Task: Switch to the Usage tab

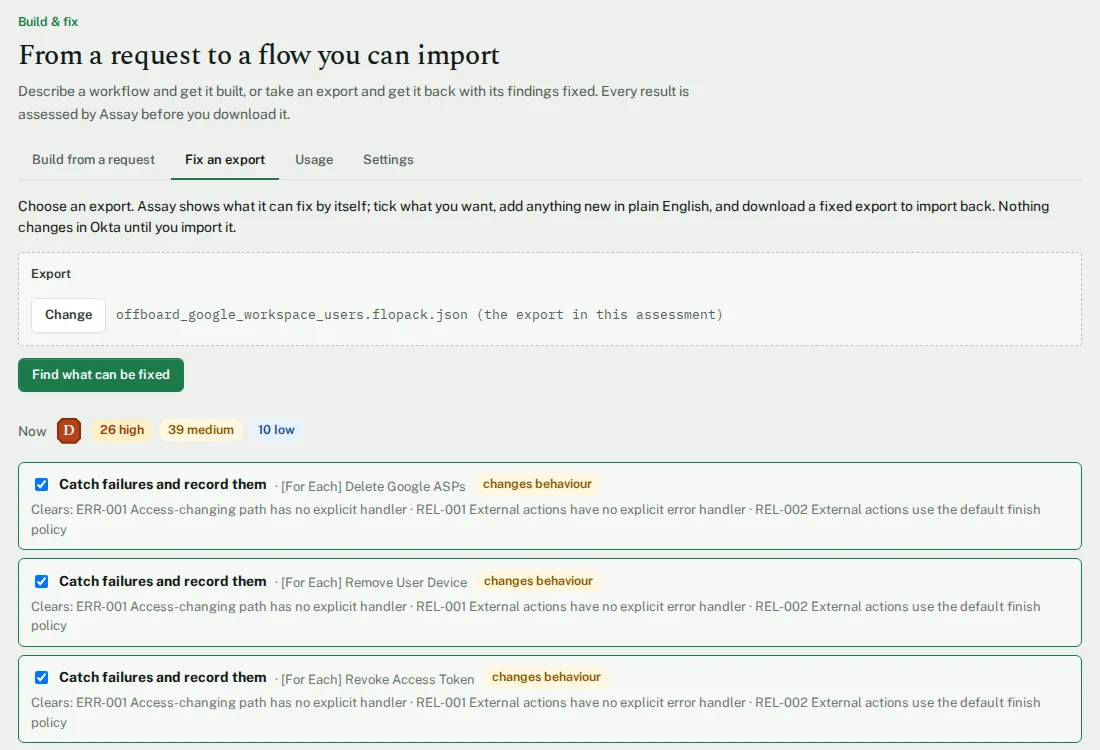Action: [x=314, y=159]
